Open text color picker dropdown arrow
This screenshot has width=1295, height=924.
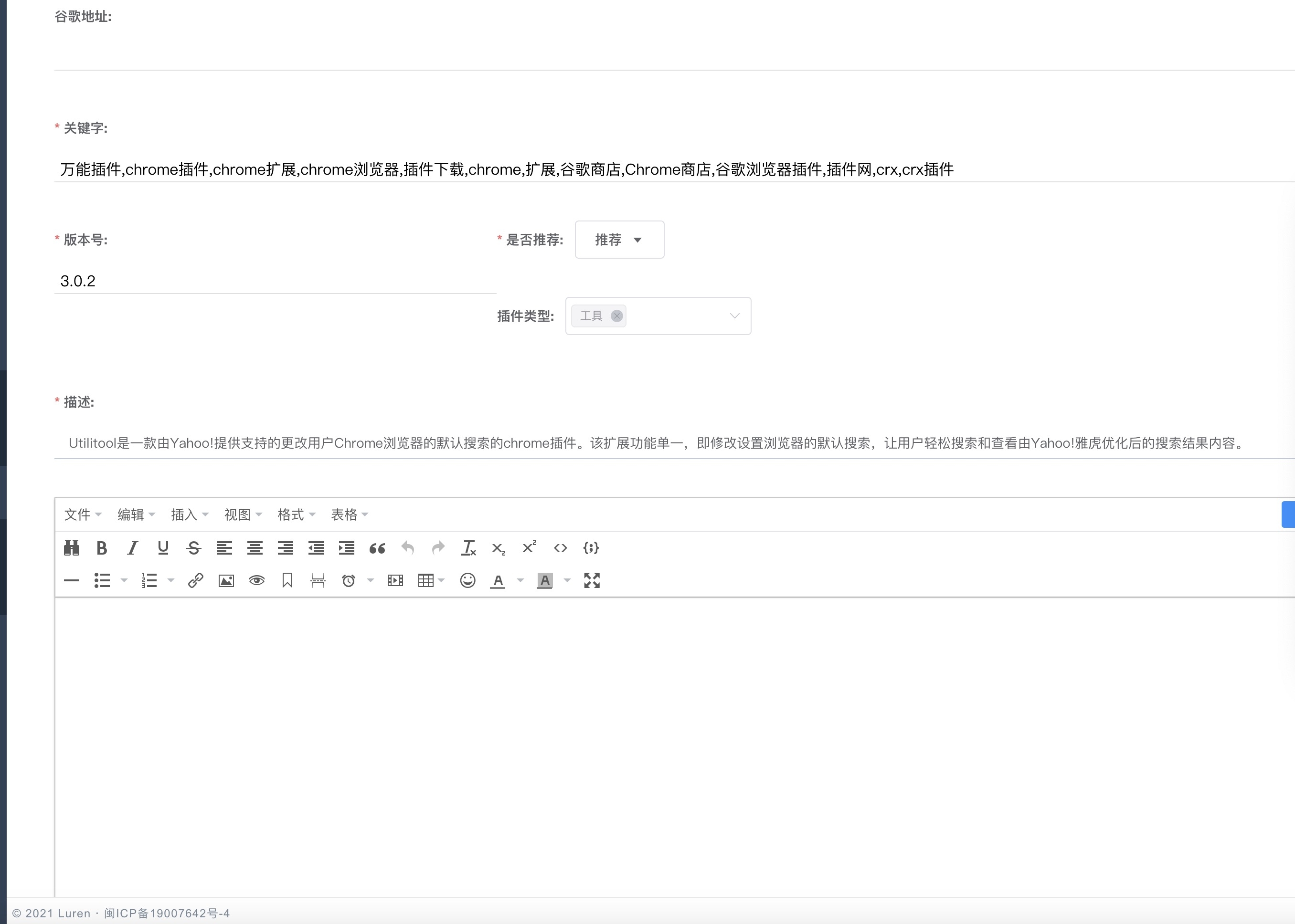[x=520, y=580]
